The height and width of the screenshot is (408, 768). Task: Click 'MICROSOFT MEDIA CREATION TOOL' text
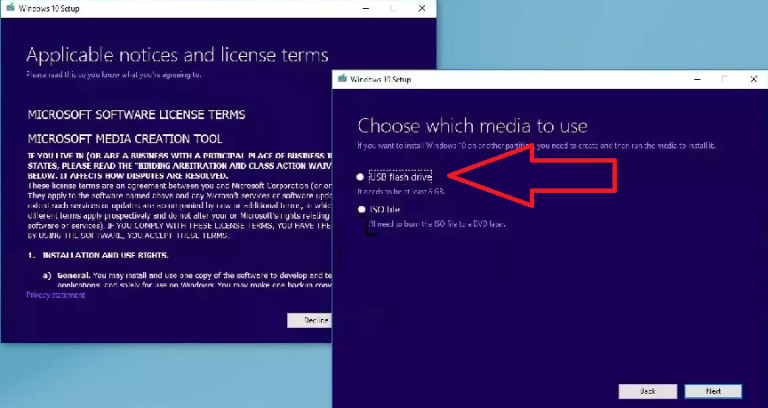(125, 139)
